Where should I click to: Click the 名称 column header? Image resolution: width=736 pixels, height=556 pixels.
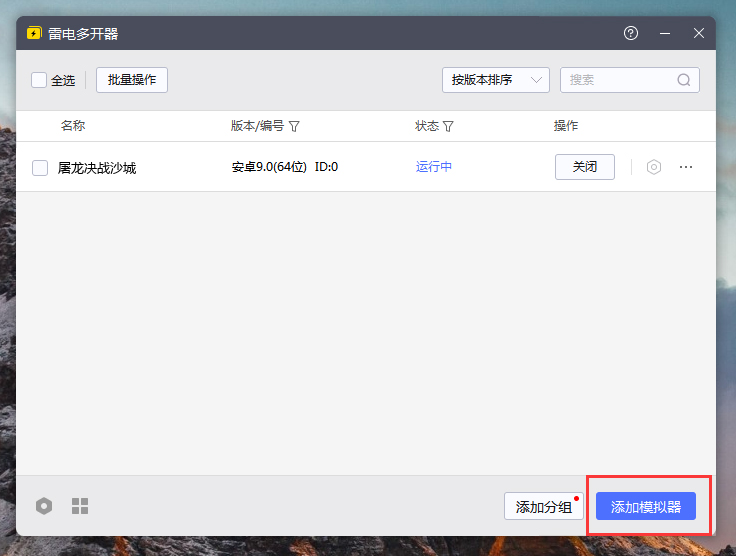coord(73,126)
